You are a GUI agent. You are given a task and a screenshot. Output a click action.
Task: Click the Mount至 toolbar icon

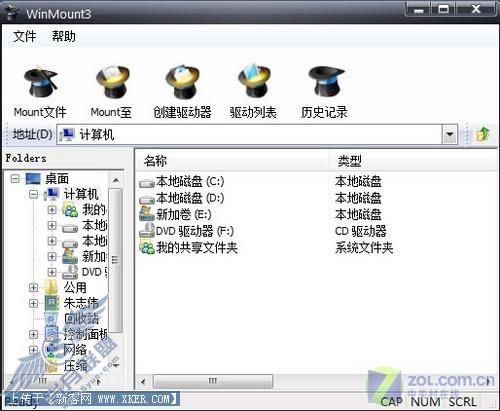tap(112, 82)
